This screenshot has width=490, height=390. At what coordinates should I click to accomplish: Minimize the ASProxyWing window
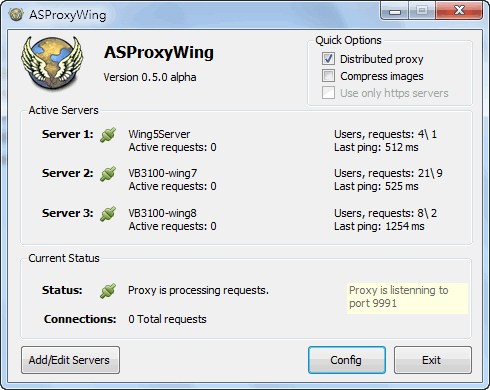pyautogui.click(x=395, y=11)
